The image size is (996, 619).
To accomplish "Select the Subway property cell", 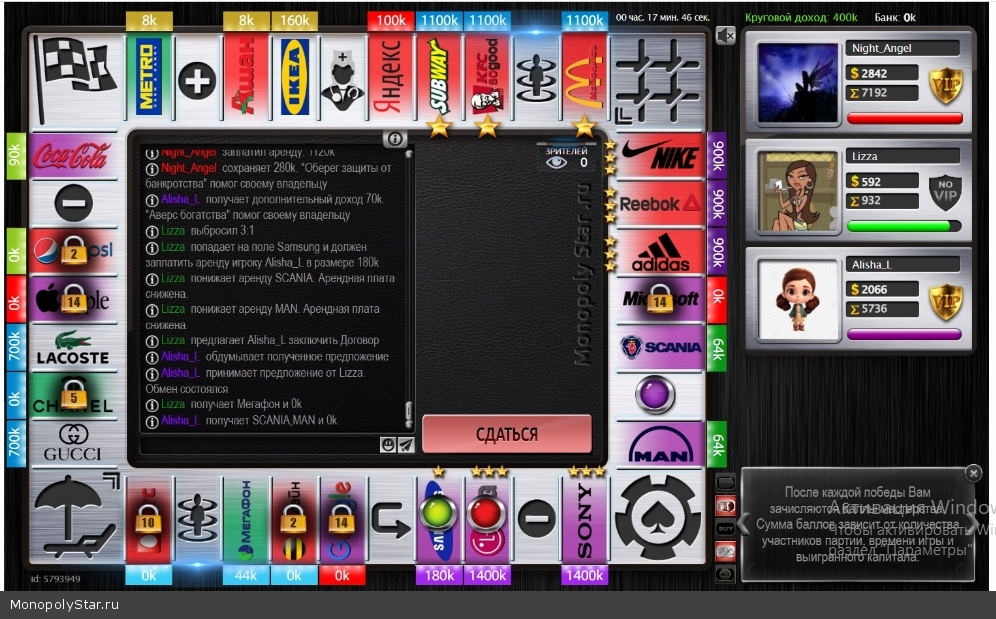I will tap(440, 77).
